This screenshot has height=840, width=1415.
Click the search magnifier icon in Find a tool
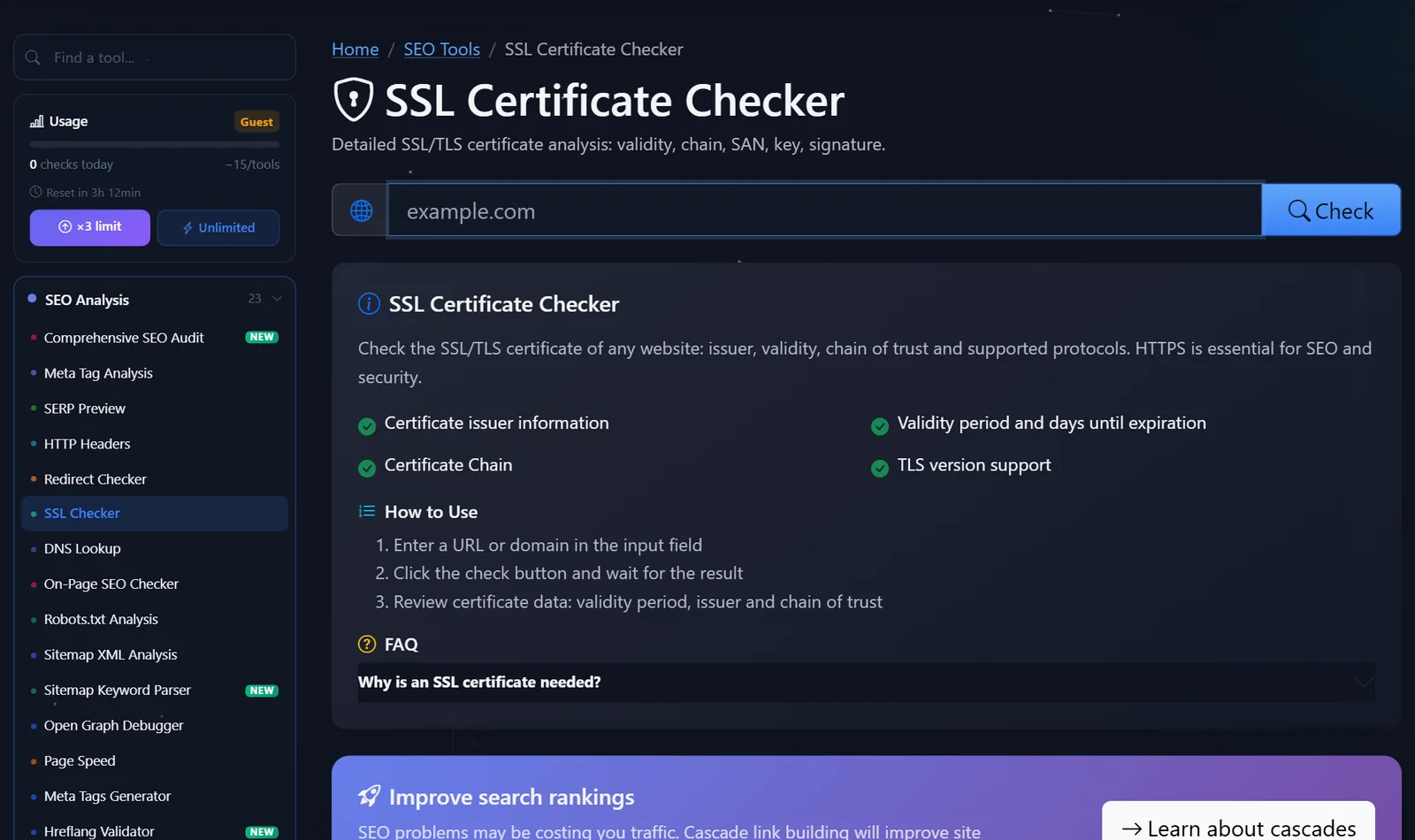[33, 57]
